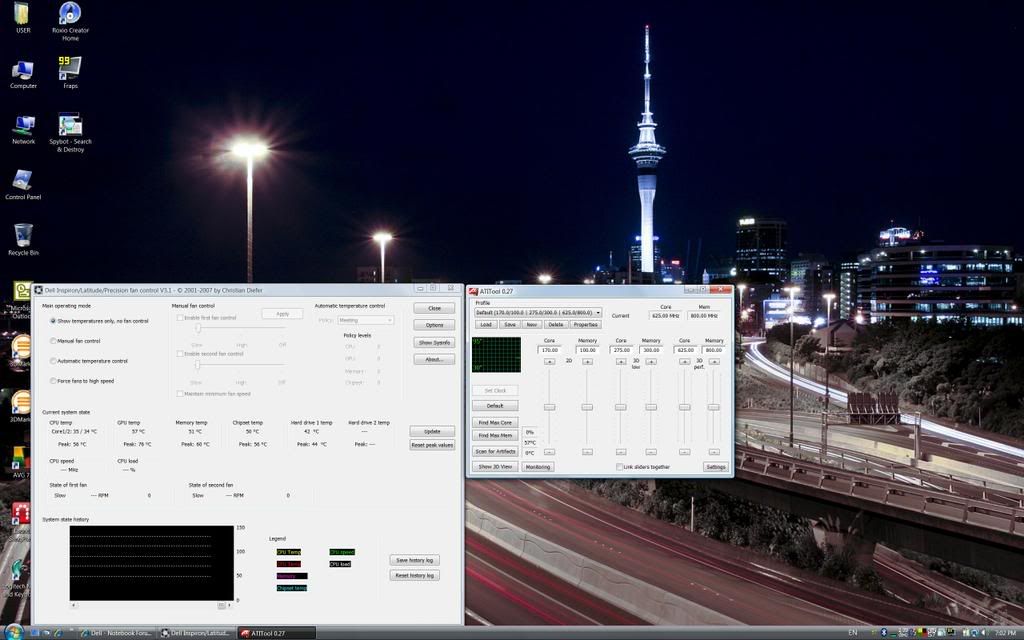Click the Windows Start orb
1024x640 pixels.
[x=13, y=632]
